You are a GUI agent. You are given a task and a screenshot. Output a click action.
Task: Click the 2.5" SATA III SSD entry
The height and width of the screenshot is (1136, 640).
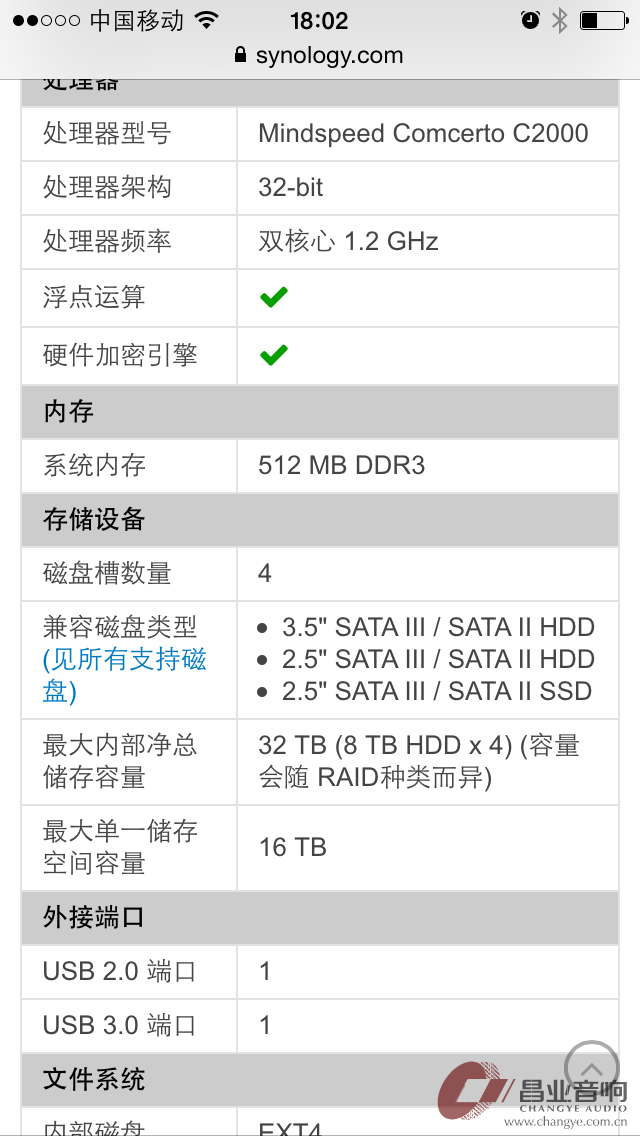436,691
